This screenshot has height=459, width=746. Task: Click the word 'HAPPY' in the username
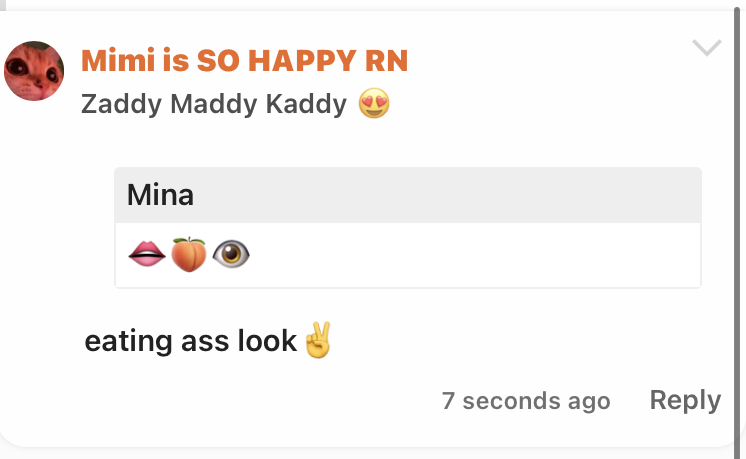click(302, 61)
